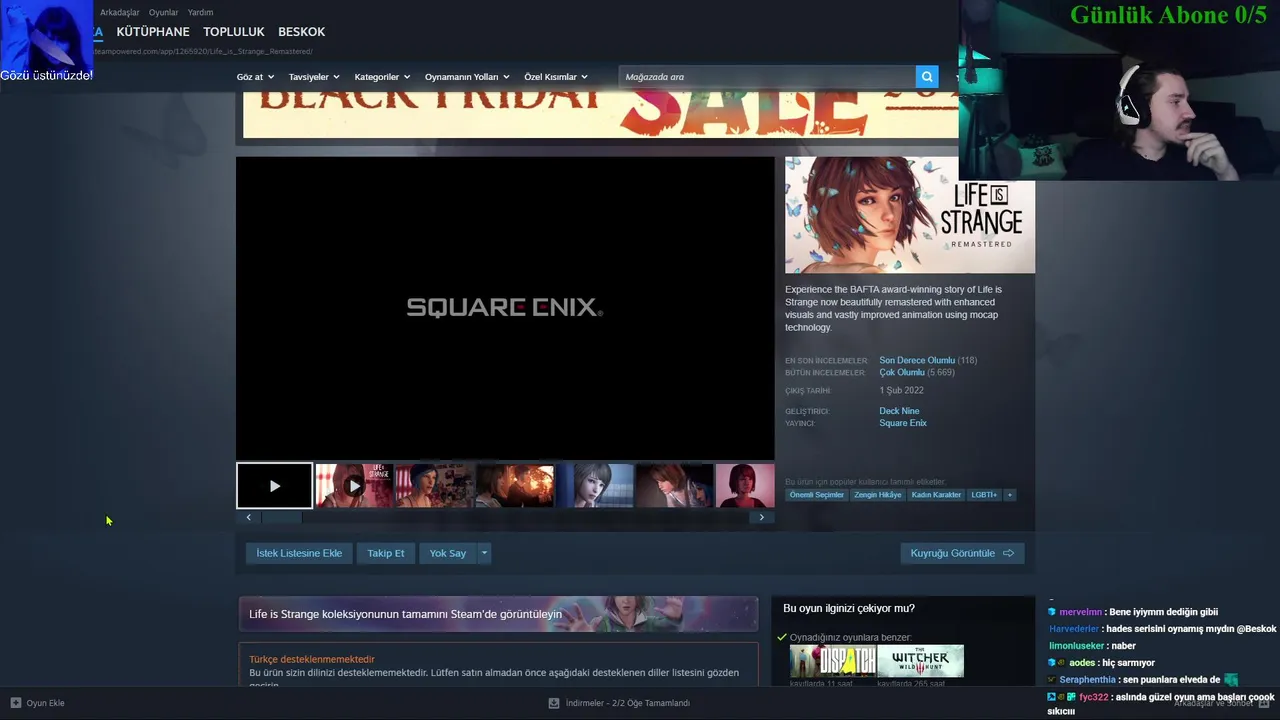Click İstek Listesine Ekle button
1280x720 pixels.
point(299,553)
